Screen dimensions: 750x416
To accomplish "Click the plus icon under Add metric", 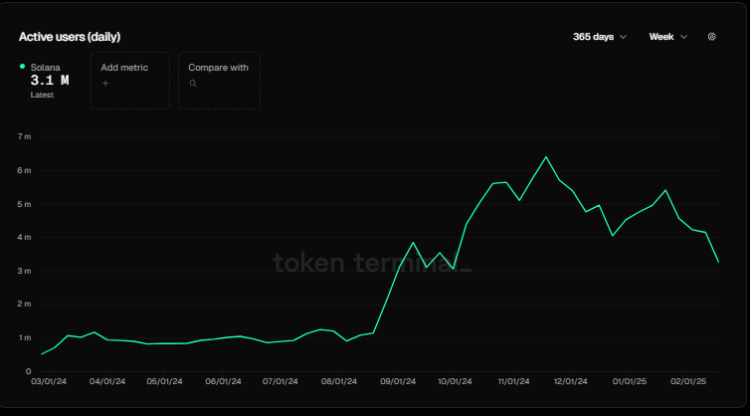I will (x=105, y=83).
